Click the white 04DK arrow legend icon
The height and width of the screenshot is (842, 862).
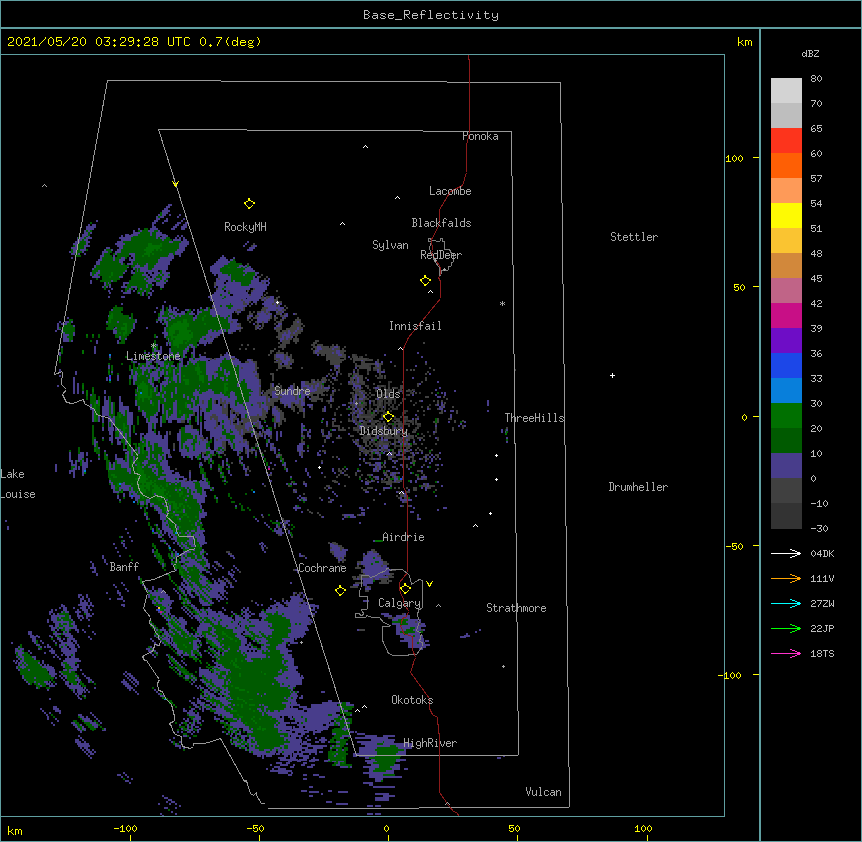click(786, 553)
